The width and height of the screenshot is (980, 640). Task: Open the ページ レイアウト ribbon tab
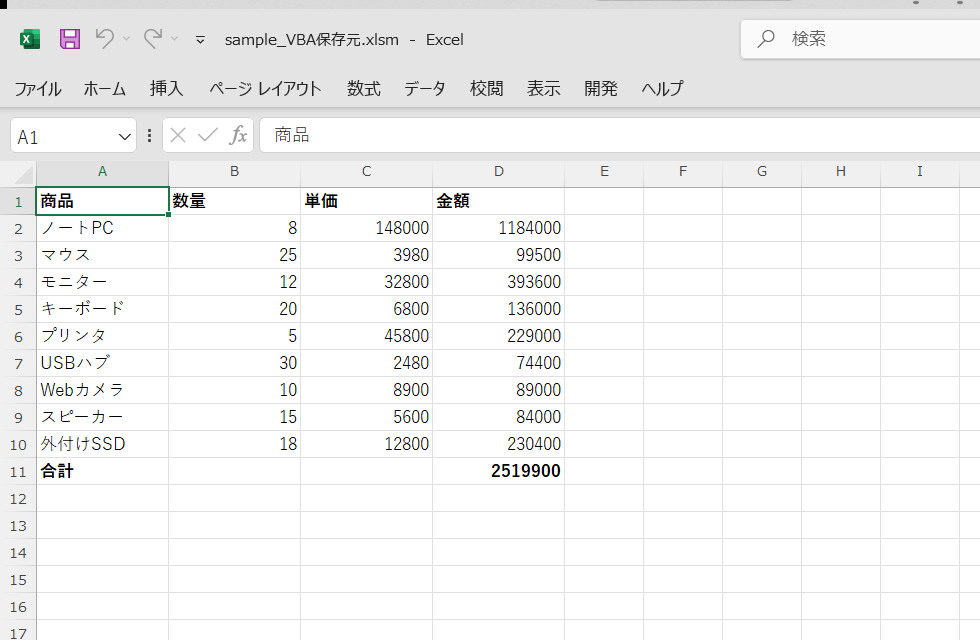point(265,89)
